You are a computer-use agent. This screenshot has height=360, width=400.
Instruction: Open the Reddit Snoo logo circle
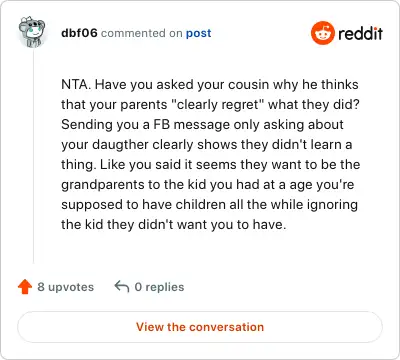322,33
